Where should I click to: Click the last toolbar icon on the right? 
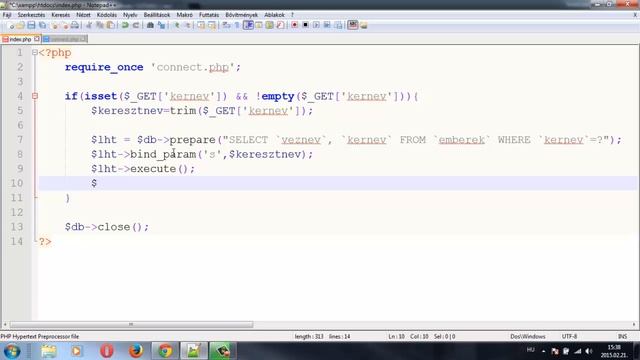tap(364, 25)
